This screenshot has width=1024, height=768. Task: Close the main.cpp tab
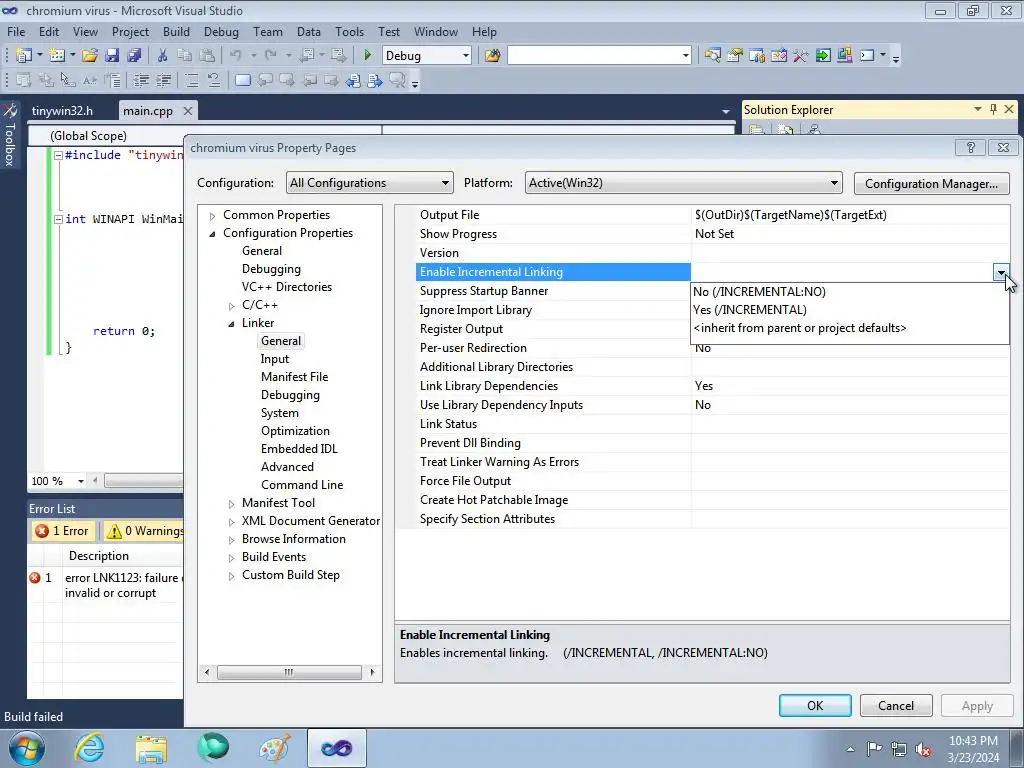tap(187, 111)
